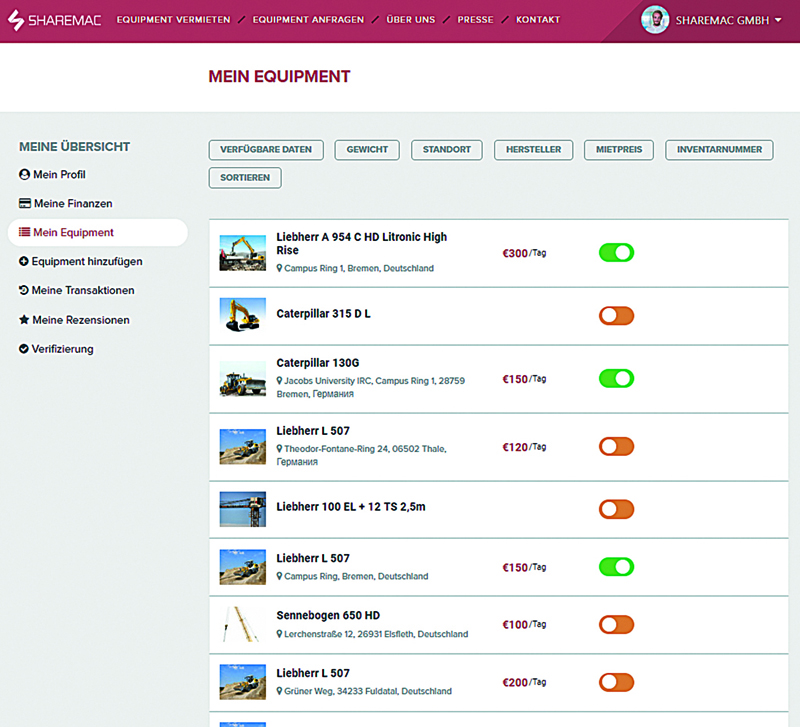
Task: Turn on the Sennebogen 650 HD toggle
Action: click(x=616, y=625)
